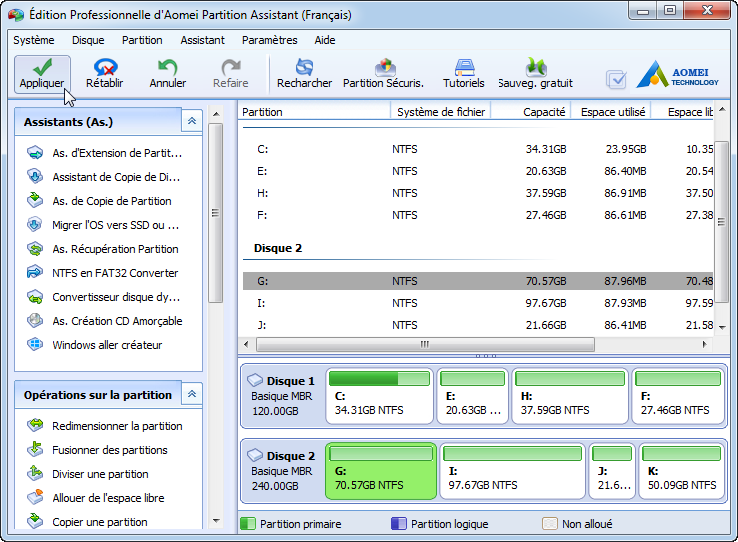Open the Rechercher toolbar tool
Screen dimensions: 738x542
tap(304, 73)
